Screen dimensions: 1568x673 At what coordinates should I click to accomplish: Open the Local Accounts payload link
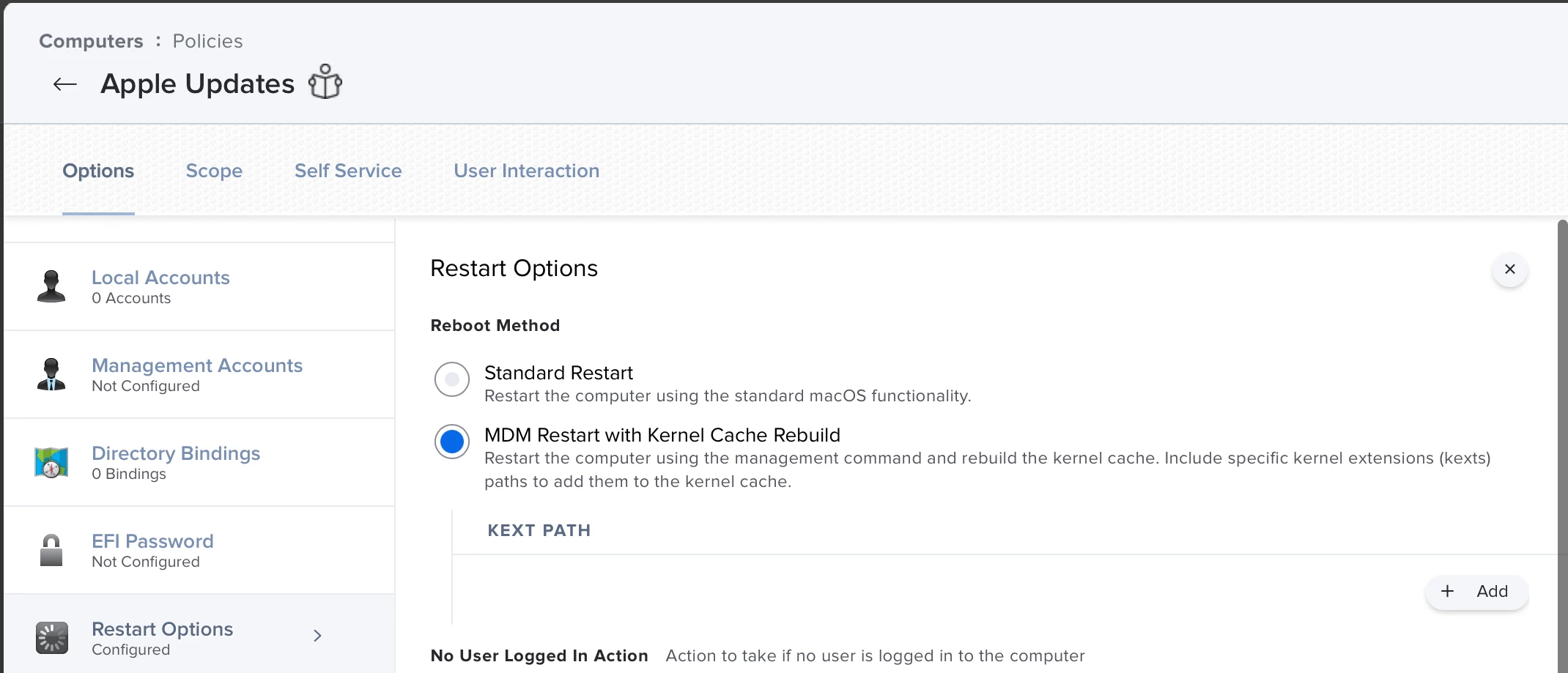160,278
